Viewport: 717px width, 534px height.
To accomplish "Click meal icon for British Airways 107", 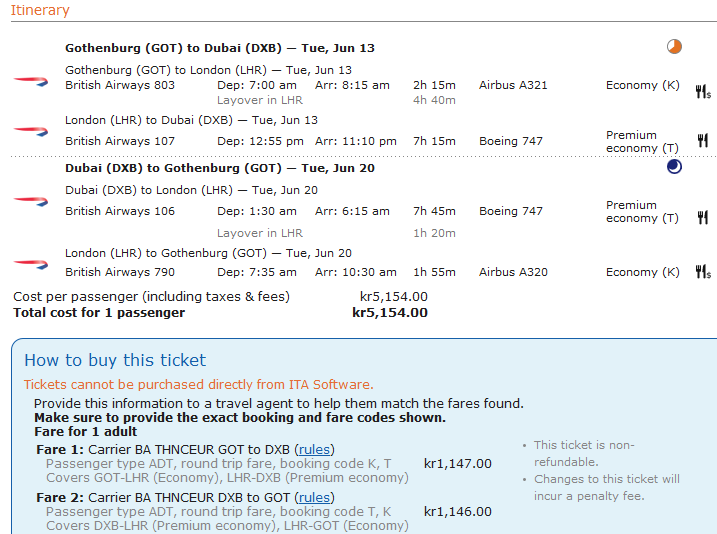I will tap(703, 140).
